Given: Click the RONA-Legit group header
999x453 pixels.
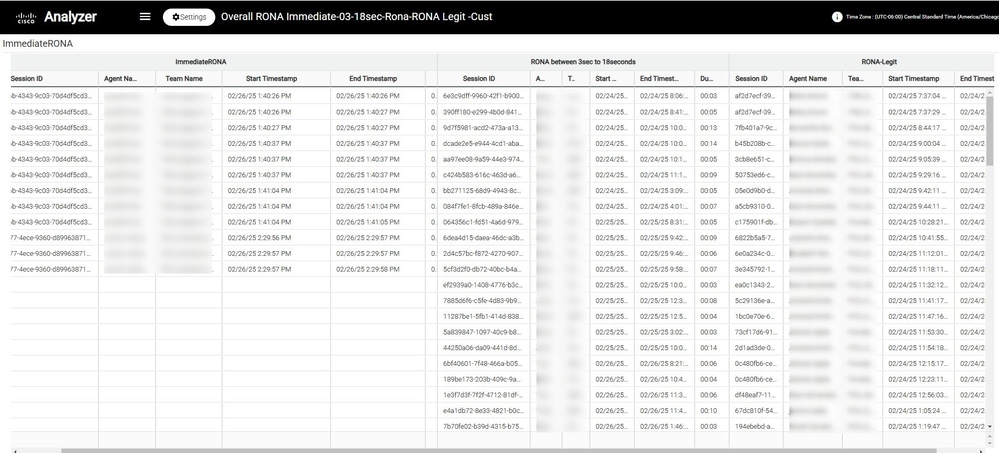Looking at the screenshot, I should click(879, 62).
